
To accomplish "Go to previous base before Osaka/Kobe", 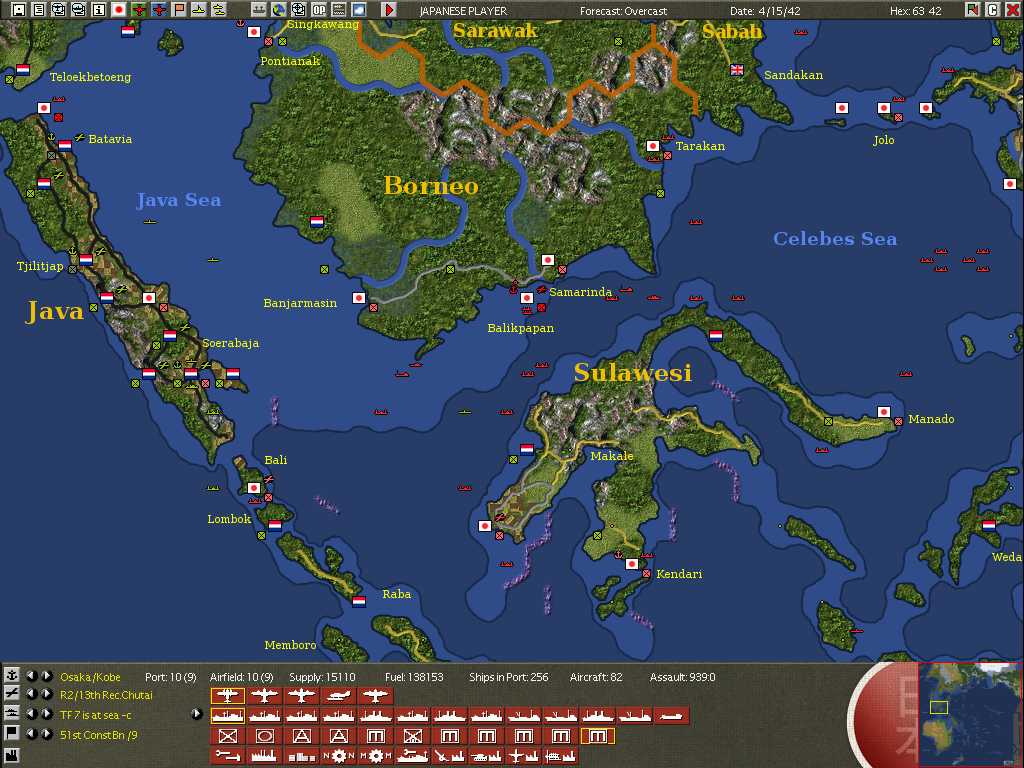I will pos(31,676).
